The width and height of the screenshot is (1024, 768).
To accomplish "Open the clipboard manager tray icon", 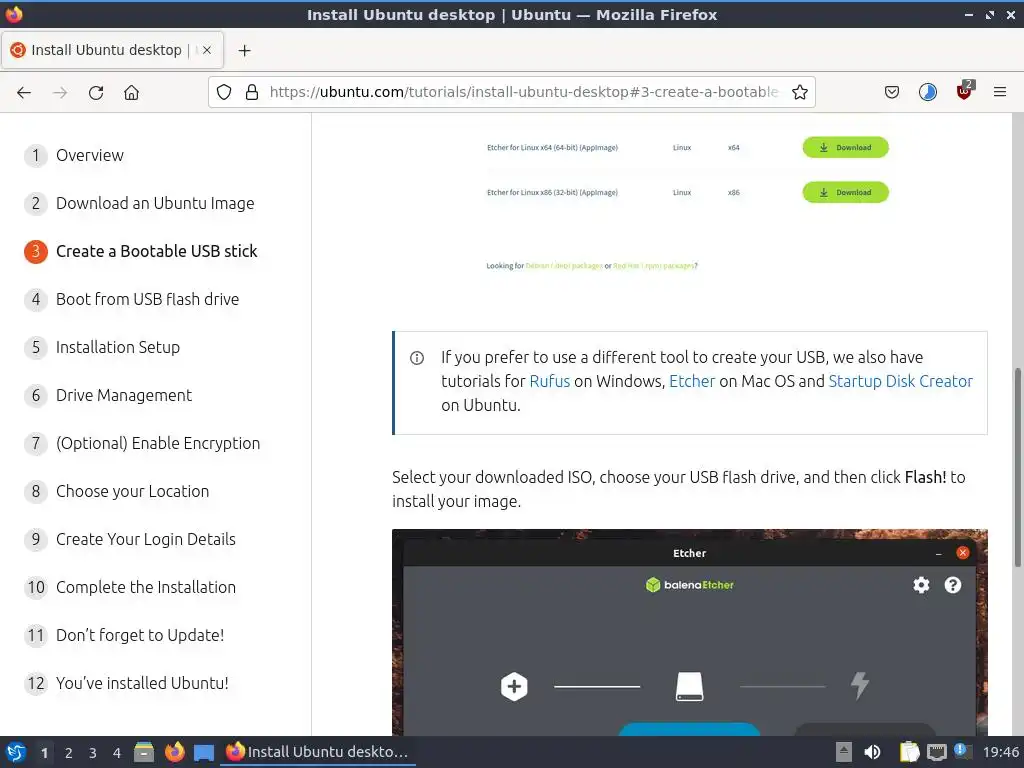I will [x=909, y=752].
